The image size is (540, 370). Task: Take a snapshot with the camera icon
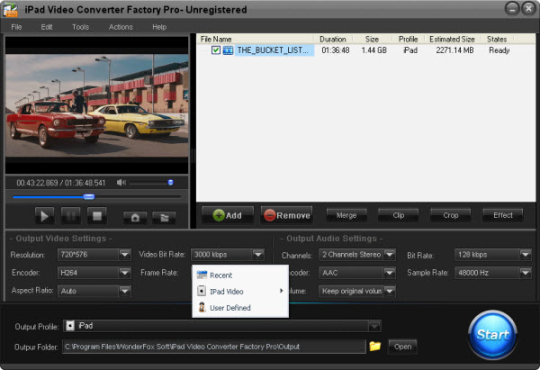[x=135, y=218]
